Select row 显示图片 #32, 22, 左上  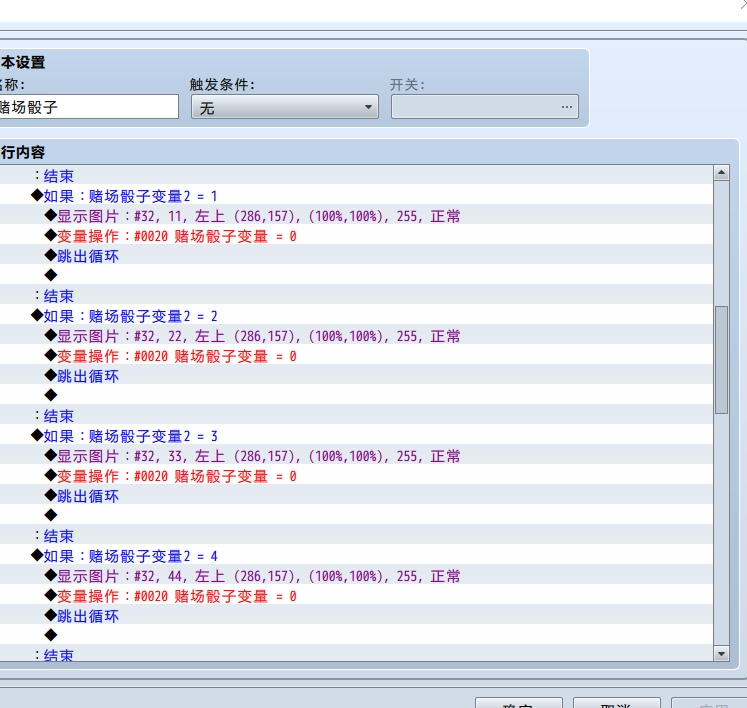[356, 336]
